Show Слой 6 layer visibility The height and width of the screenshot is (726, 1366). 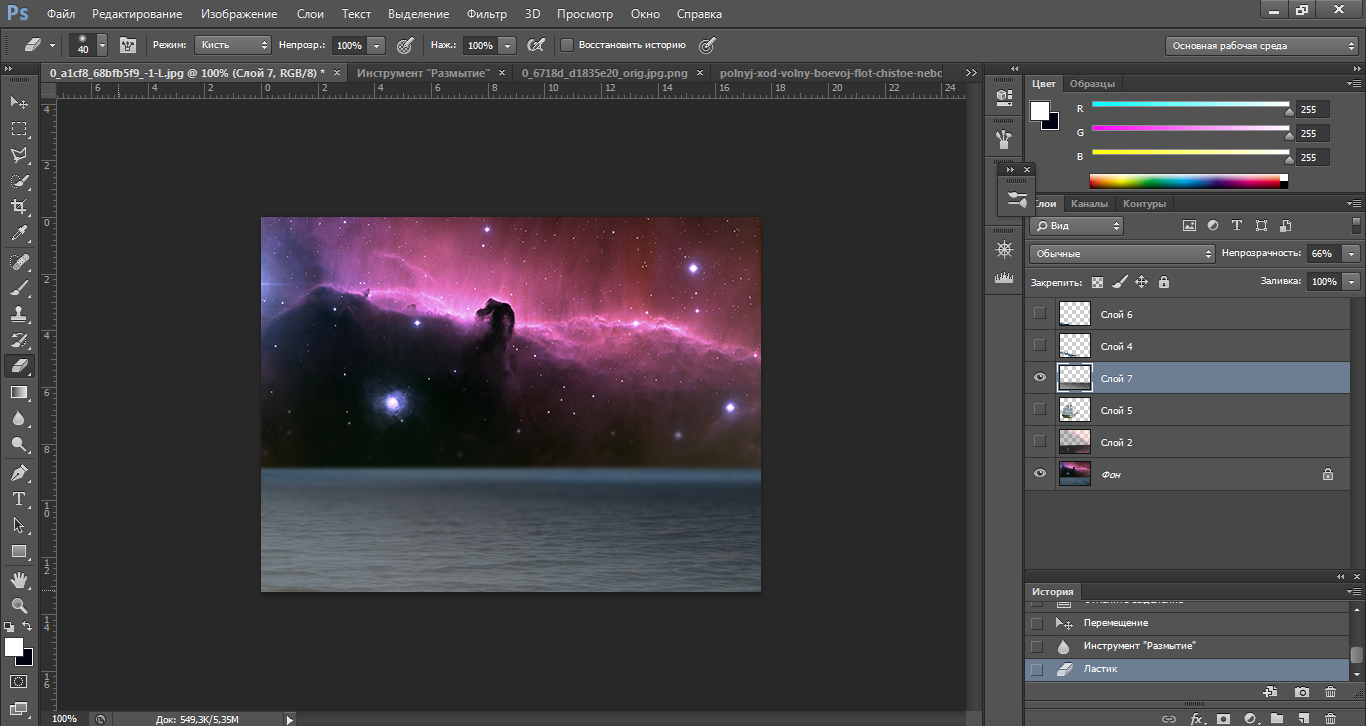[x=1040, y=314]
